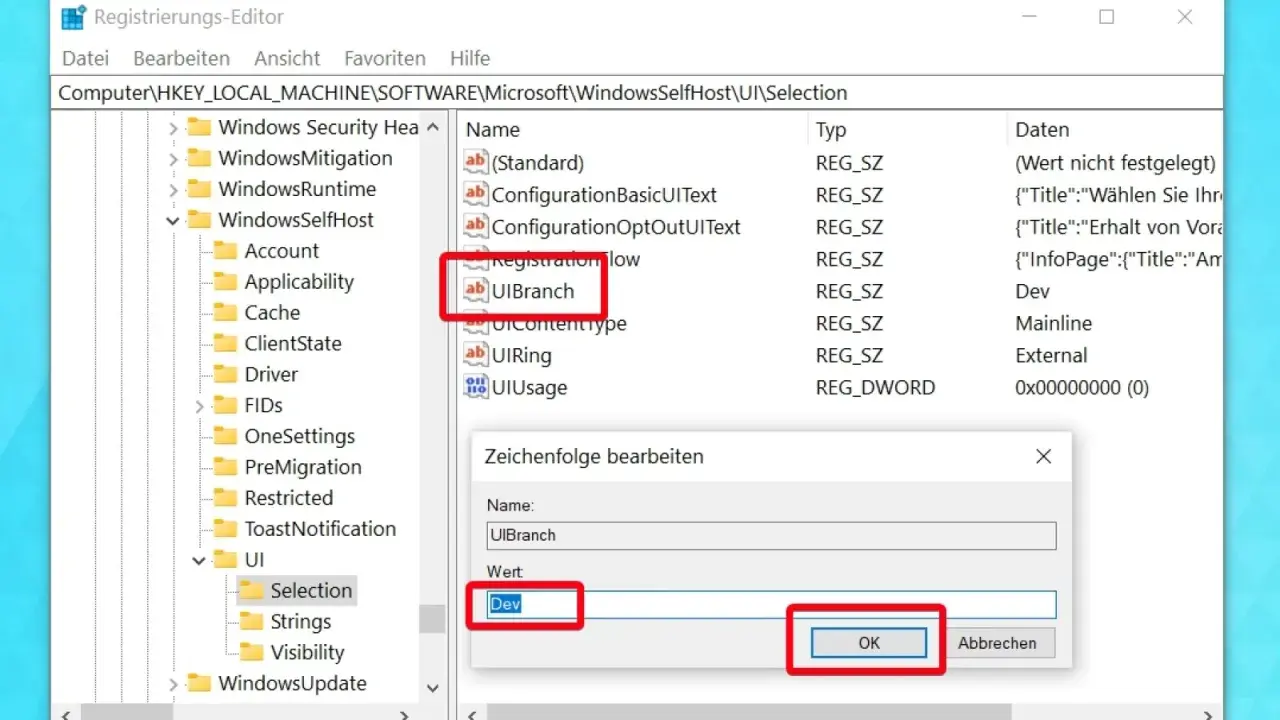Click the tree pane scroll down arrow
The width and height of the screenshot is (1280, 720).
[432, 688]
